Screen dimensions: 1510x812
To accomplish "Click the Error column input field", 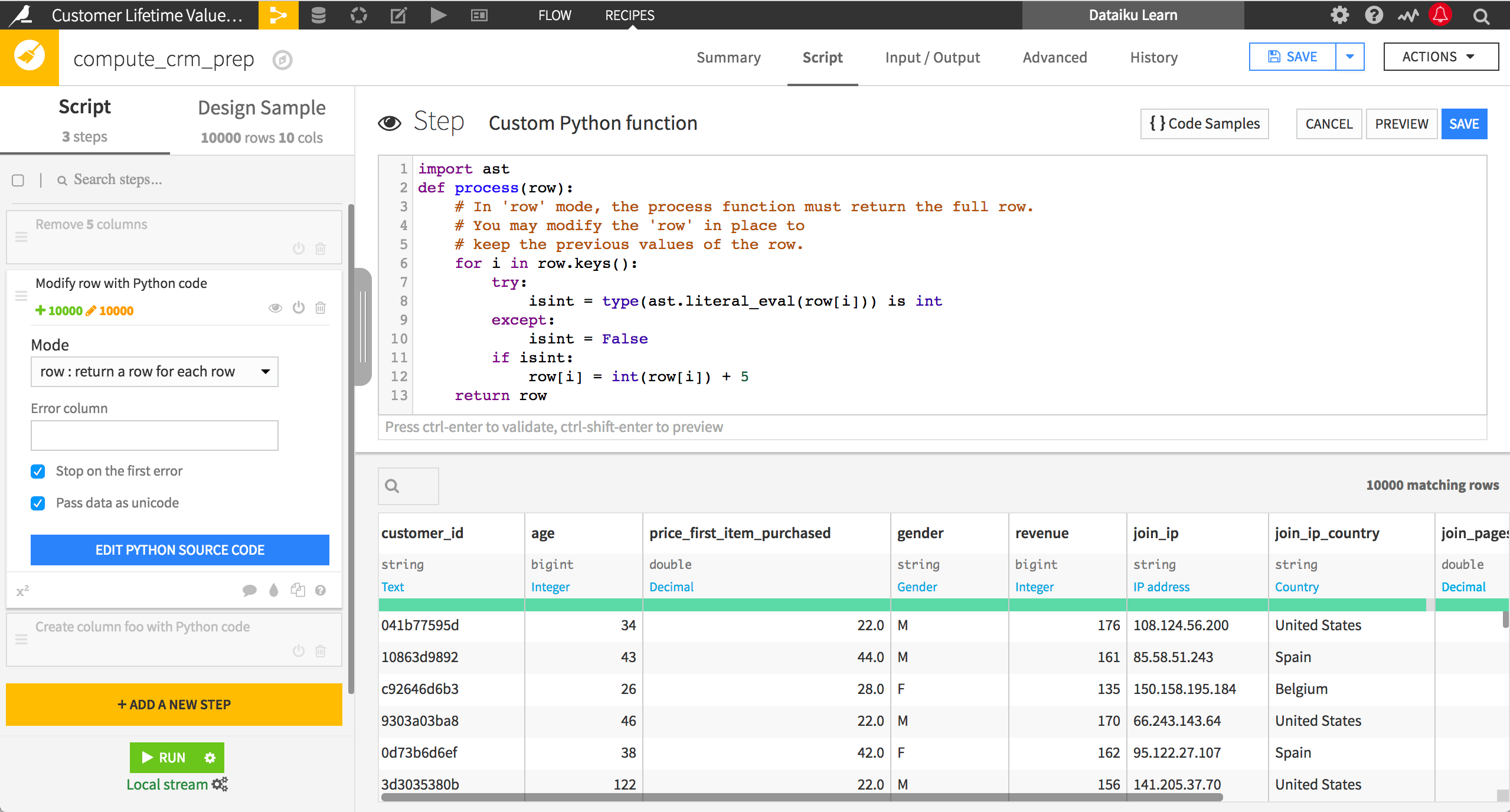I will [x=154, y=436].
